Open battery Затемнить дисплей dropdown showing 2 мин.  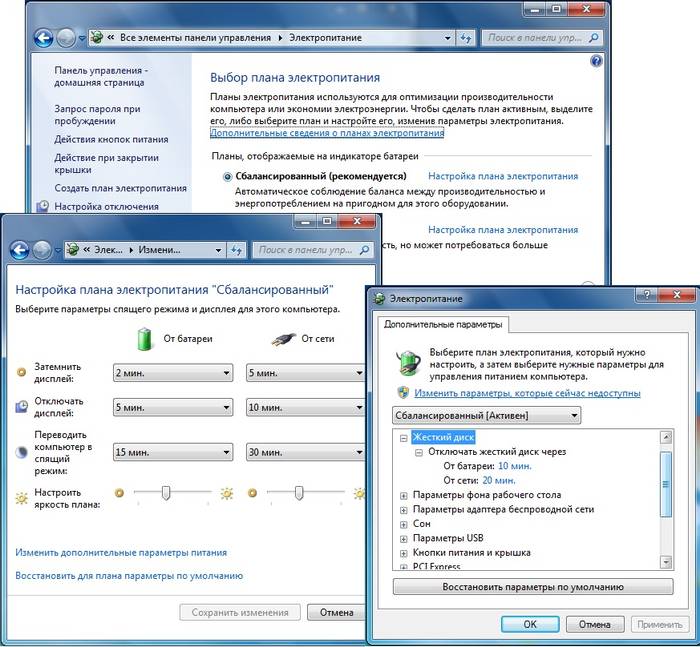172,373
